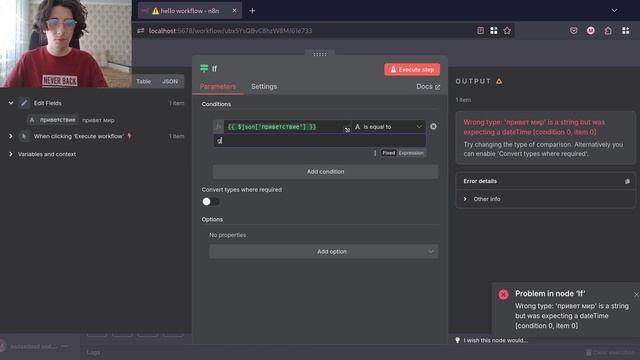Click the Edit Fields pencil icon
640x360 pixels.
click(x=24, y=103)
